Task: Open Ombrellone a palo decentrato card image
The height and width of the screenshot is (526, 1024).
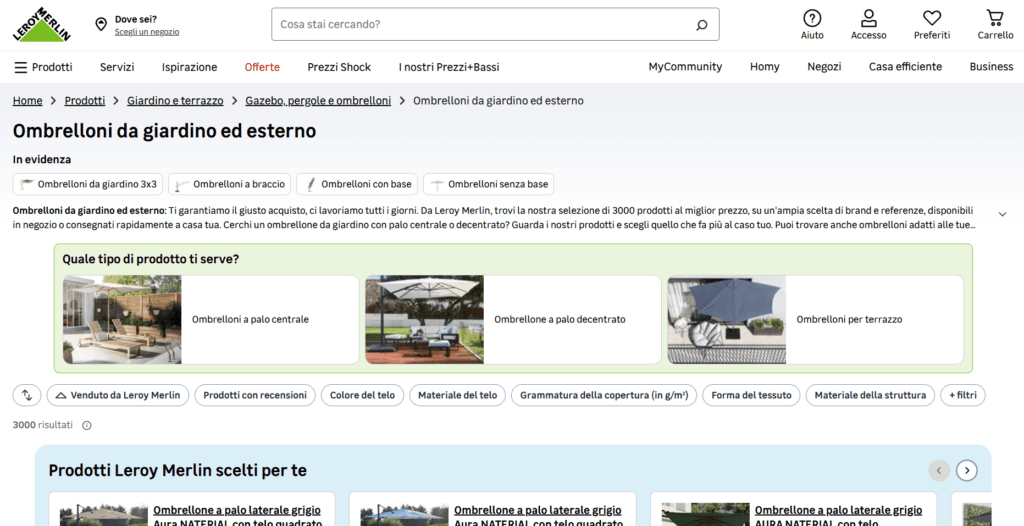Action: (x=424, y=320)
